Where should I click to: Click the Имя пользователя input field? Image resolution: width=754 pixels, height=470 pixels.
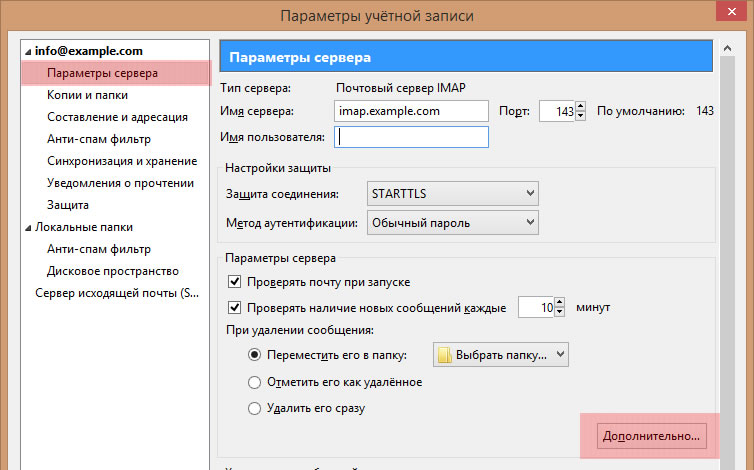[x=411, y=137]
